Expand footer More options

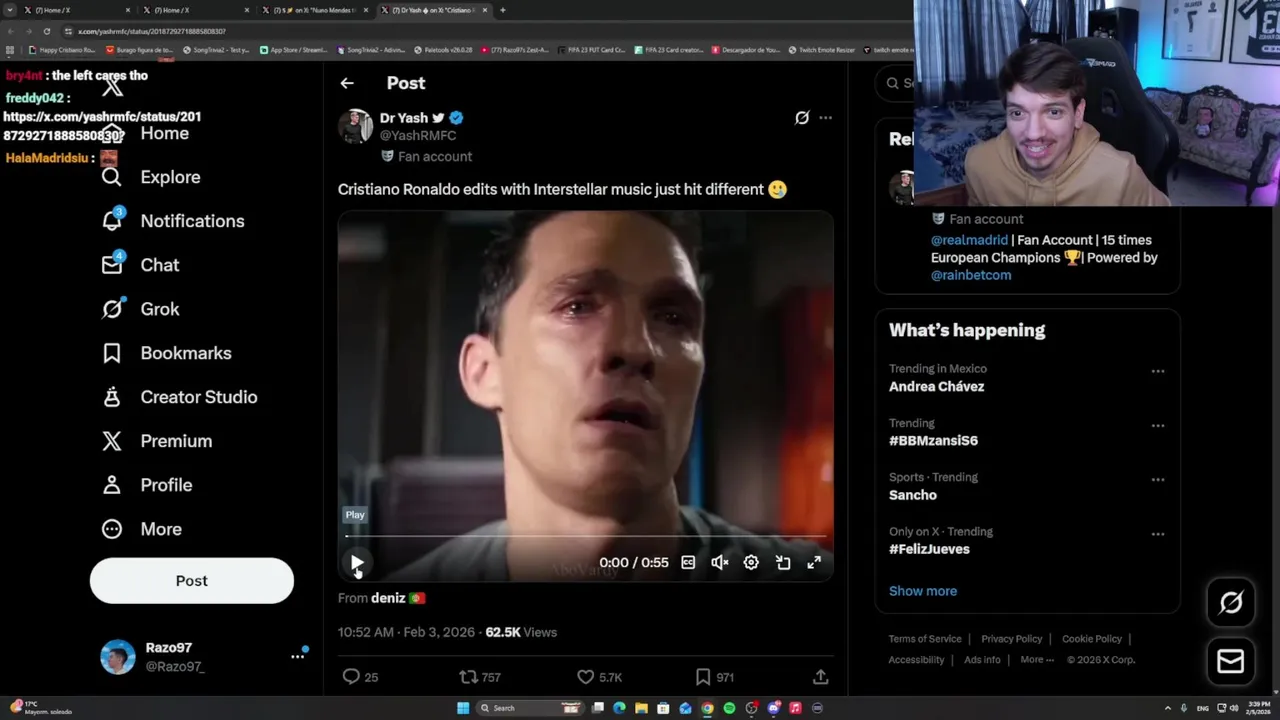[1037, 660]
